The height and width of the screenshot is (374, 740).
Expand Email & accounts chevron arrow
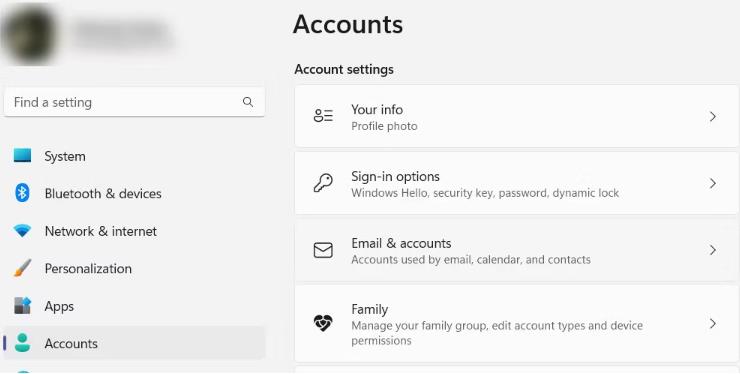coord(713,250)
